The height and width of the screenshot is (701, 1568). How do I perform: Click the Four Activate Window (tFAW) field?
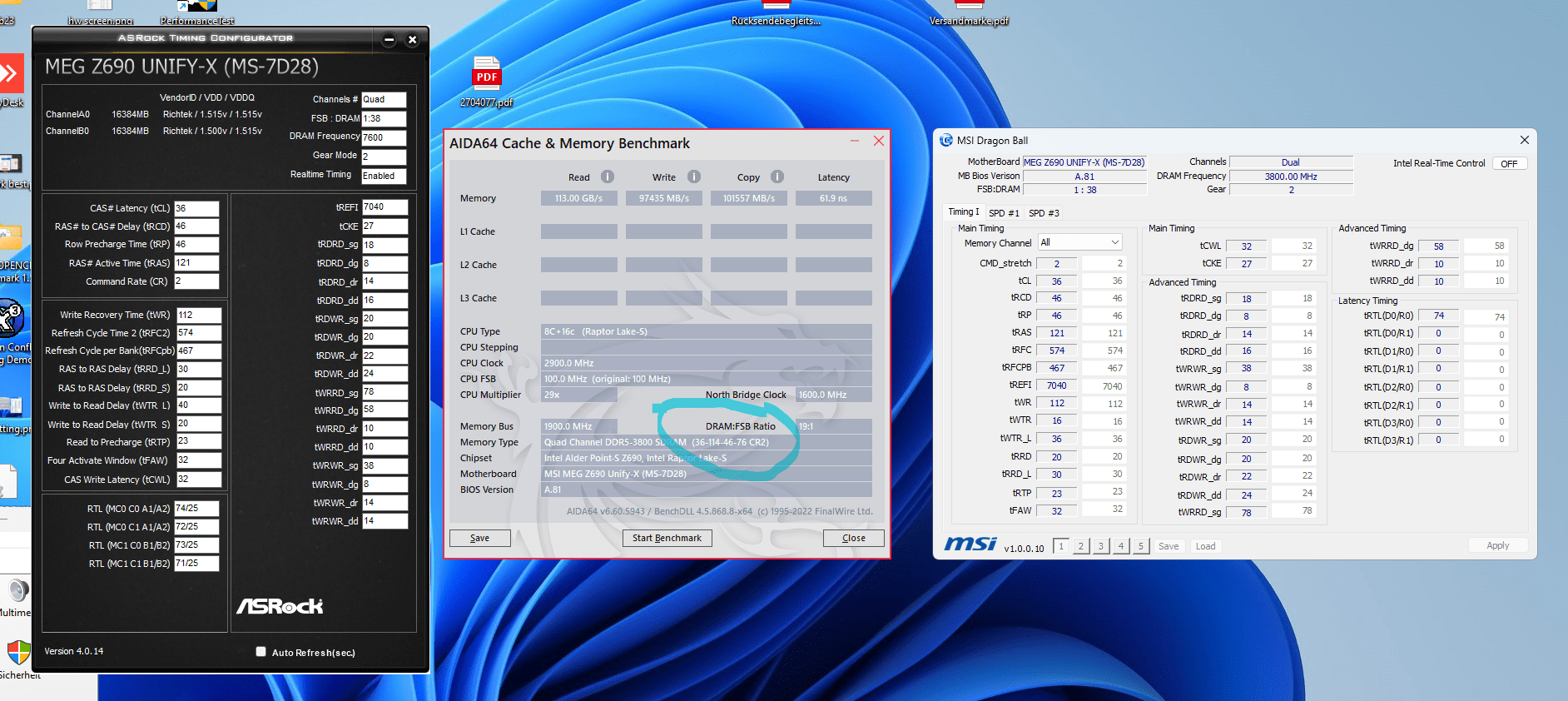pyautogui.click(x=199, y=460)
